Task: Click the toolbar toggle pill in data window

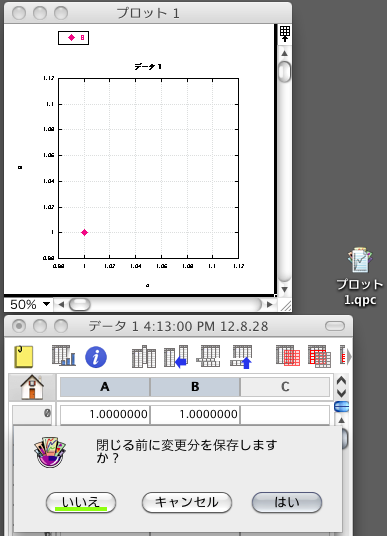Action: (335, 326)
